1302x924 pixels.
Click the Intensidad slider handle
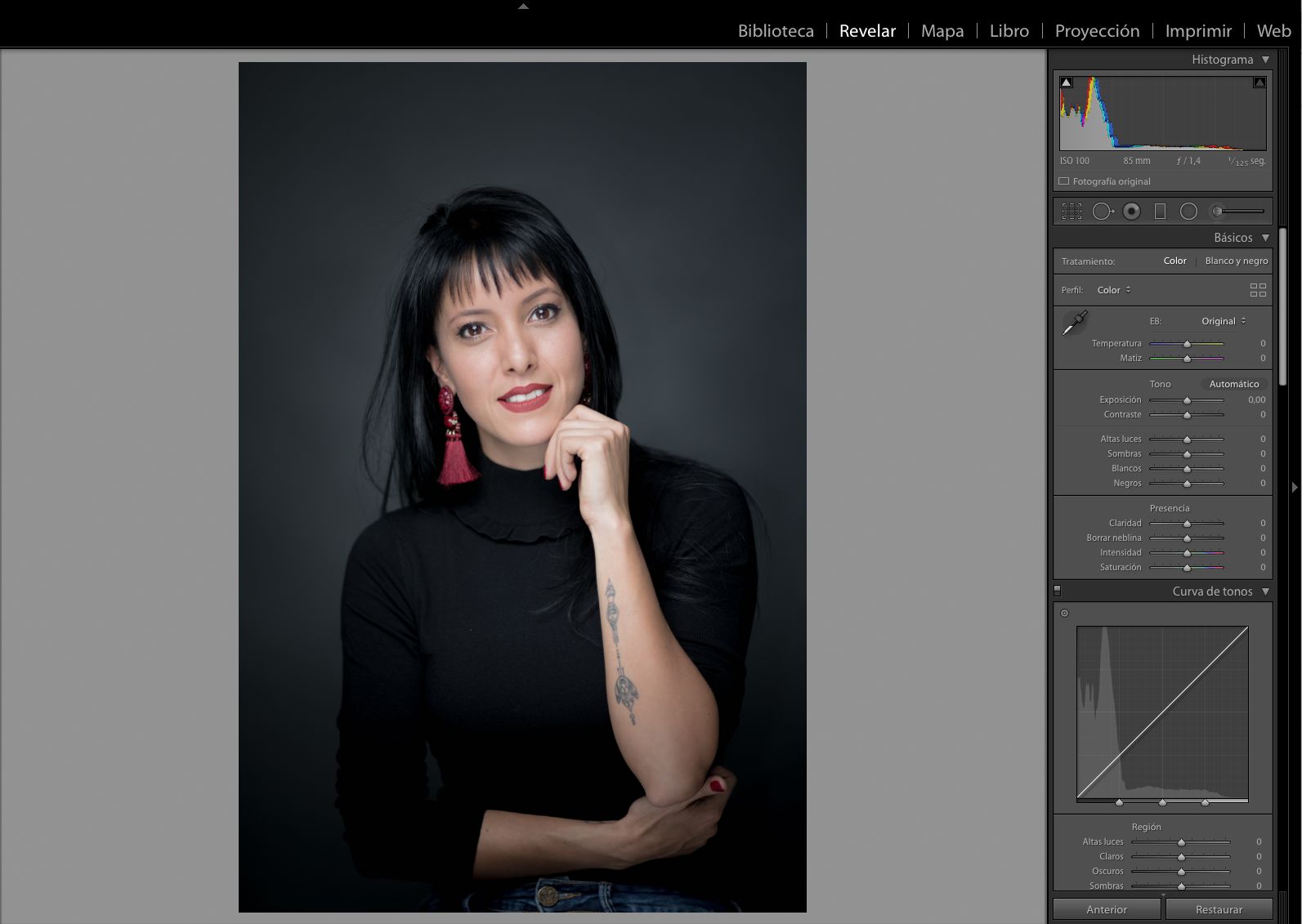click(1187, 553)
